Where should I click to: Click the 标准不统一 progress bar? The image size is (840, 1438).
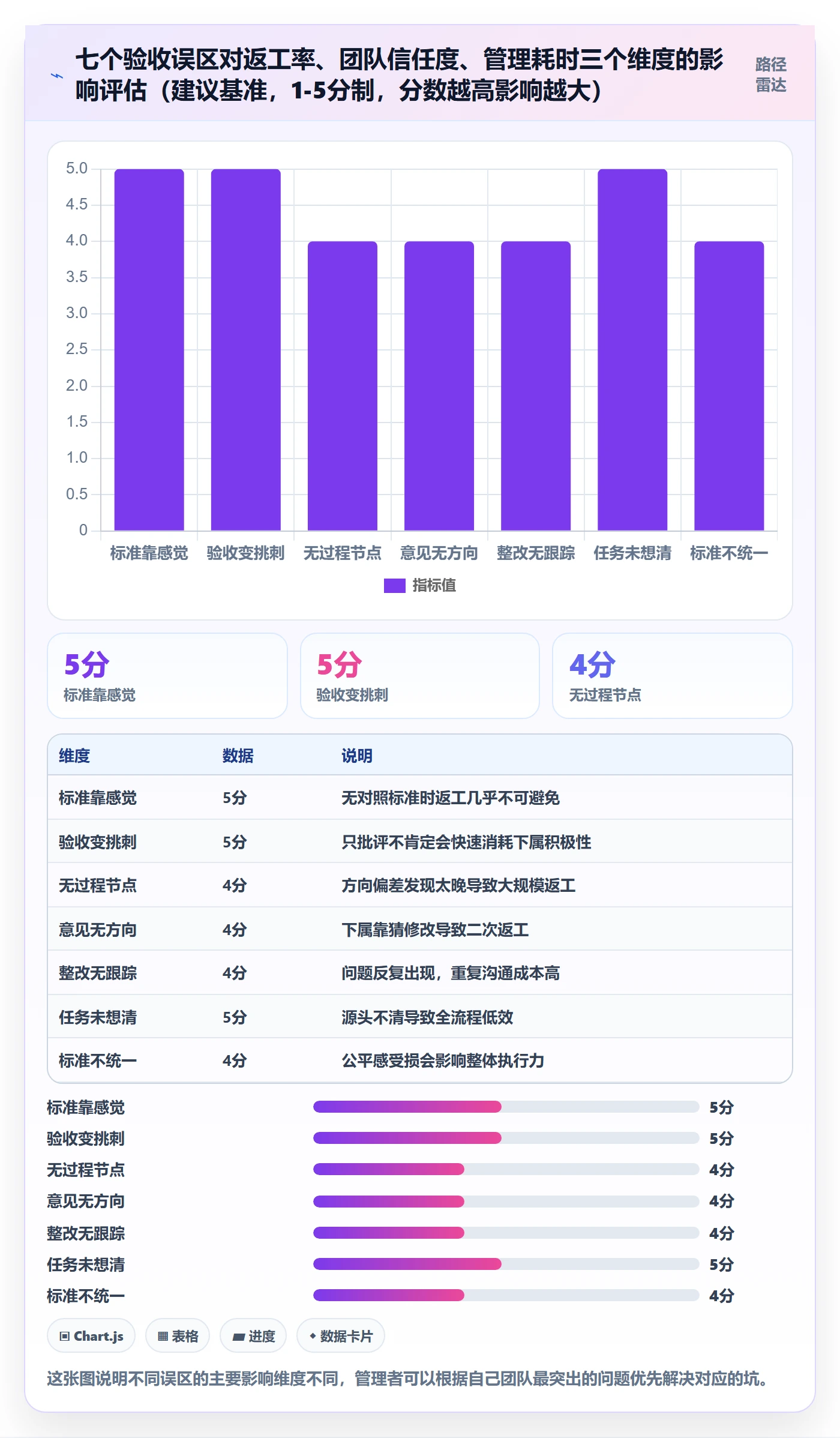pyautogui.click(x=506, y=1295)
